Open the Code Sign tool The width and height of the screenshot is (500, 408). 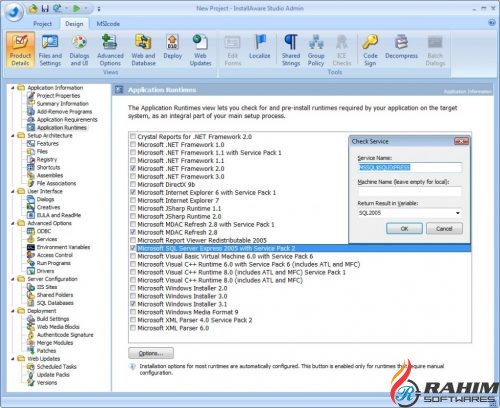pos(370,50)
